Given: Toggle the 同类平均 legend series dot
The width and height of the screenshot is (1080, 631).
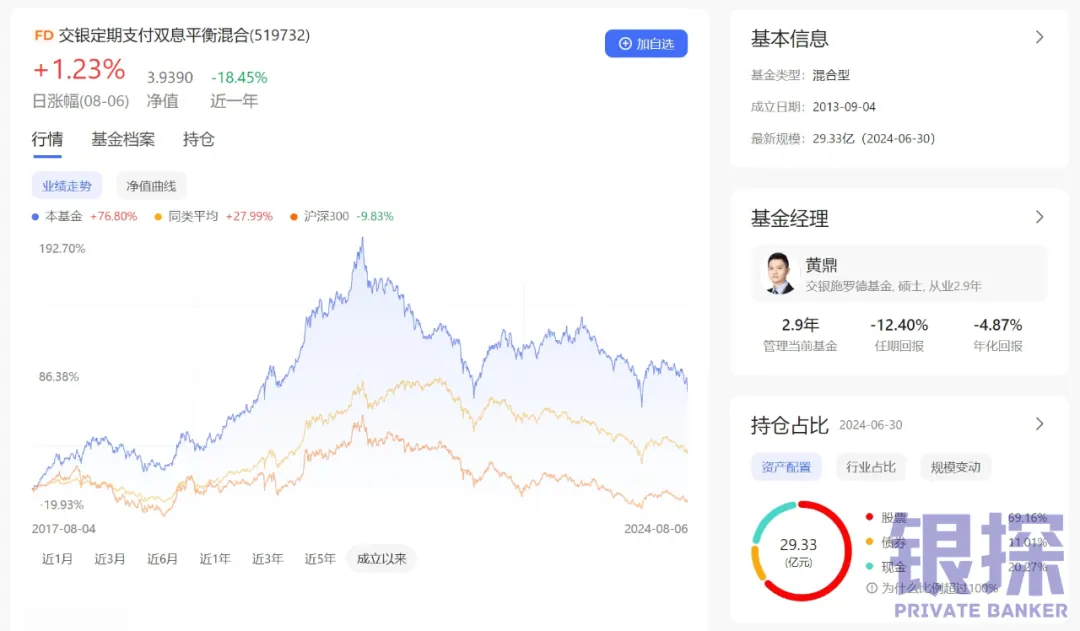Looking at the screenshot, I should [x=158, y=216].
